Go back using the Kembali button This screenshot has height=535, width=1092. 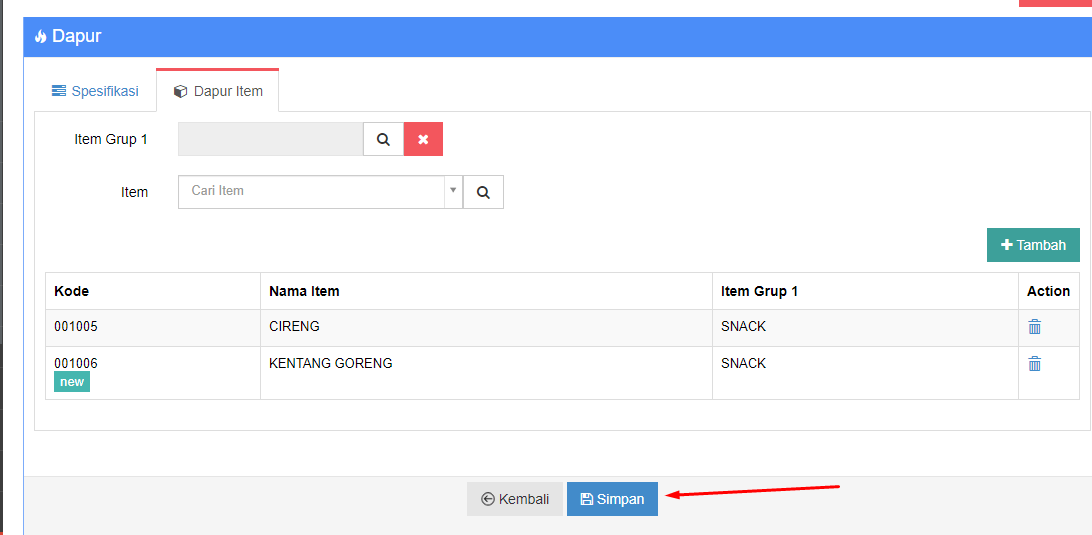(x=515, y=499)
